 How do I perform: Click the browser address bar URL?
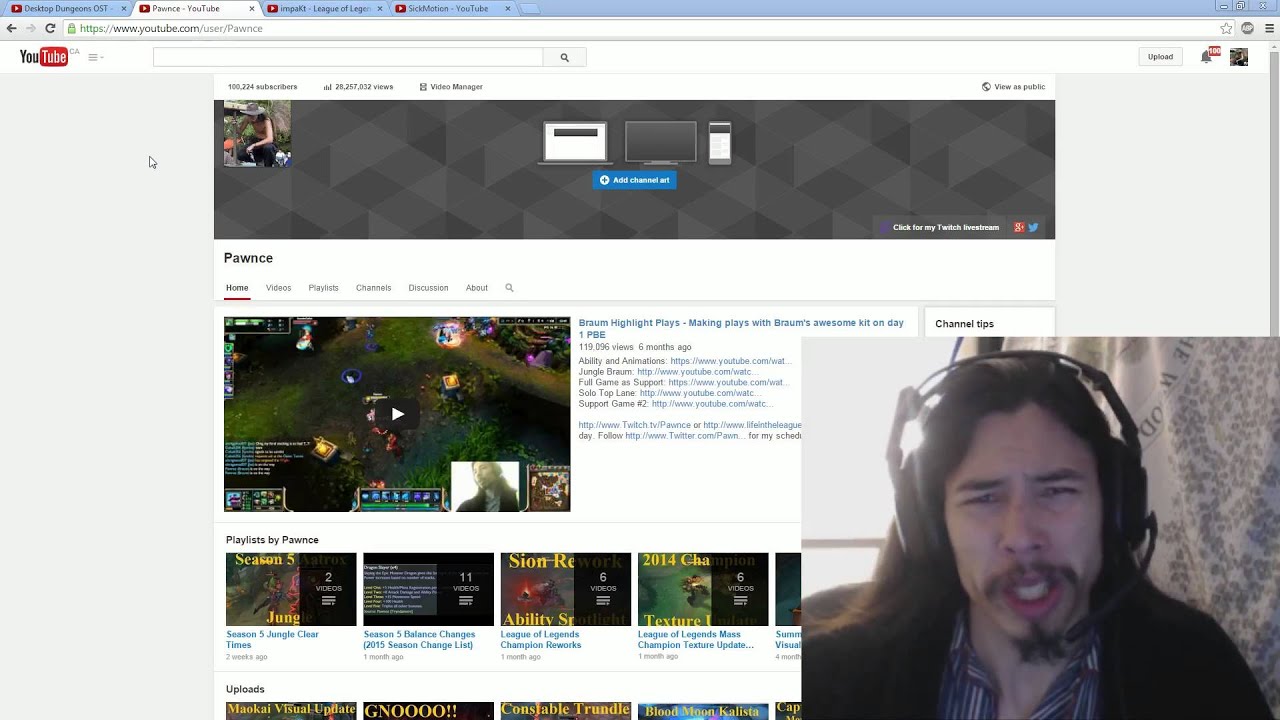pyautogui.click(x=171, y=28)
